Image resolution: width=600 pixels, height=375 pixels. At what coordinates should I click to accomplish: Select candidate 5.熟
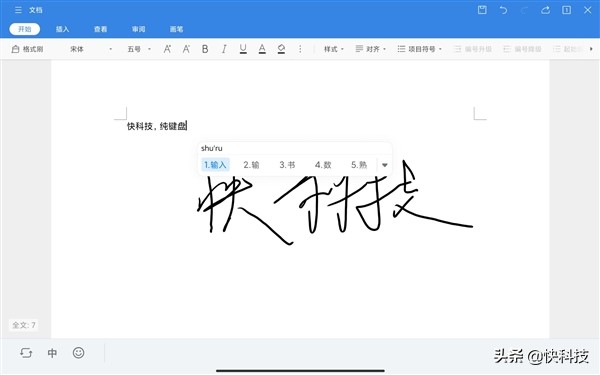pos(359,165)
